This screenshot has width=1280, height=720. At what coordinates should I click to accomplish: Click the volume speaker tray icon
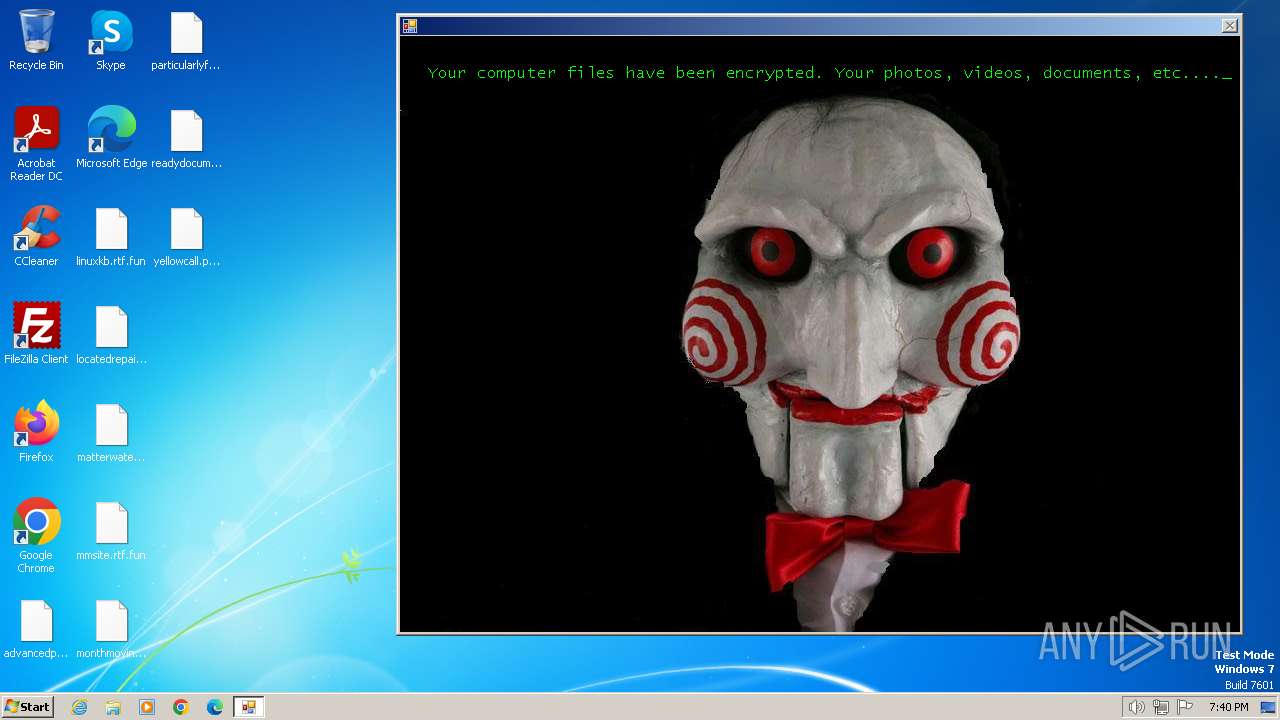click(x=1136, y=707)
